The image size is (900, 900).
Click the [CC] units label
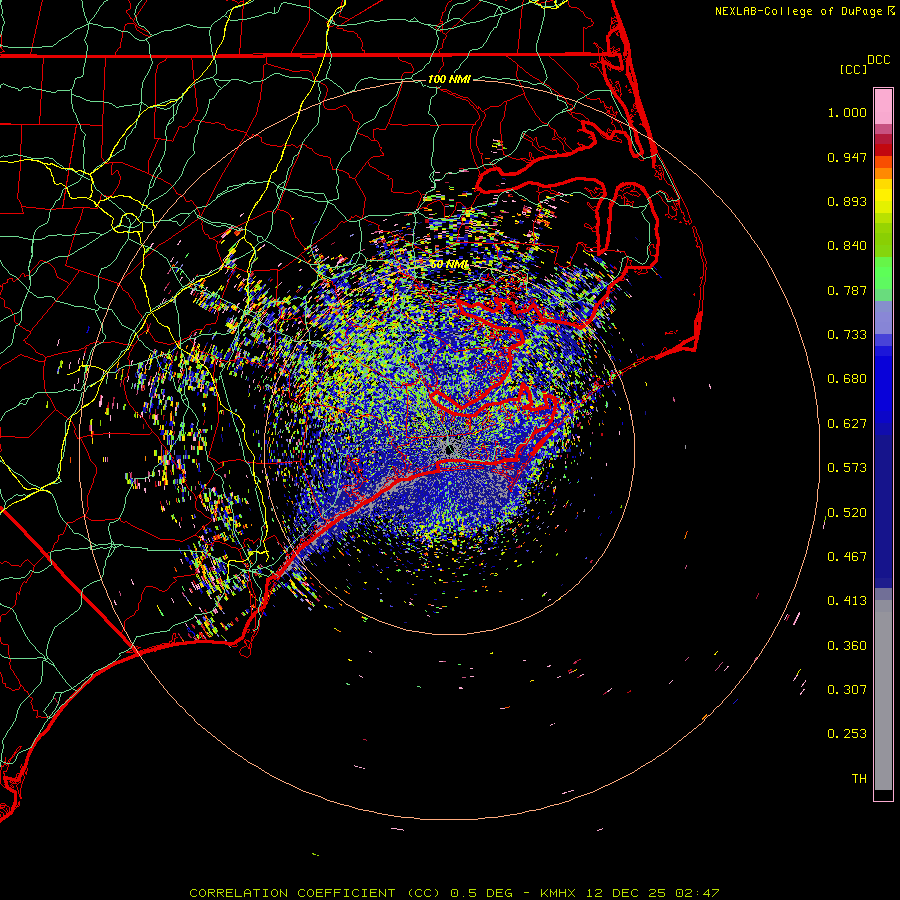point(853,69)
